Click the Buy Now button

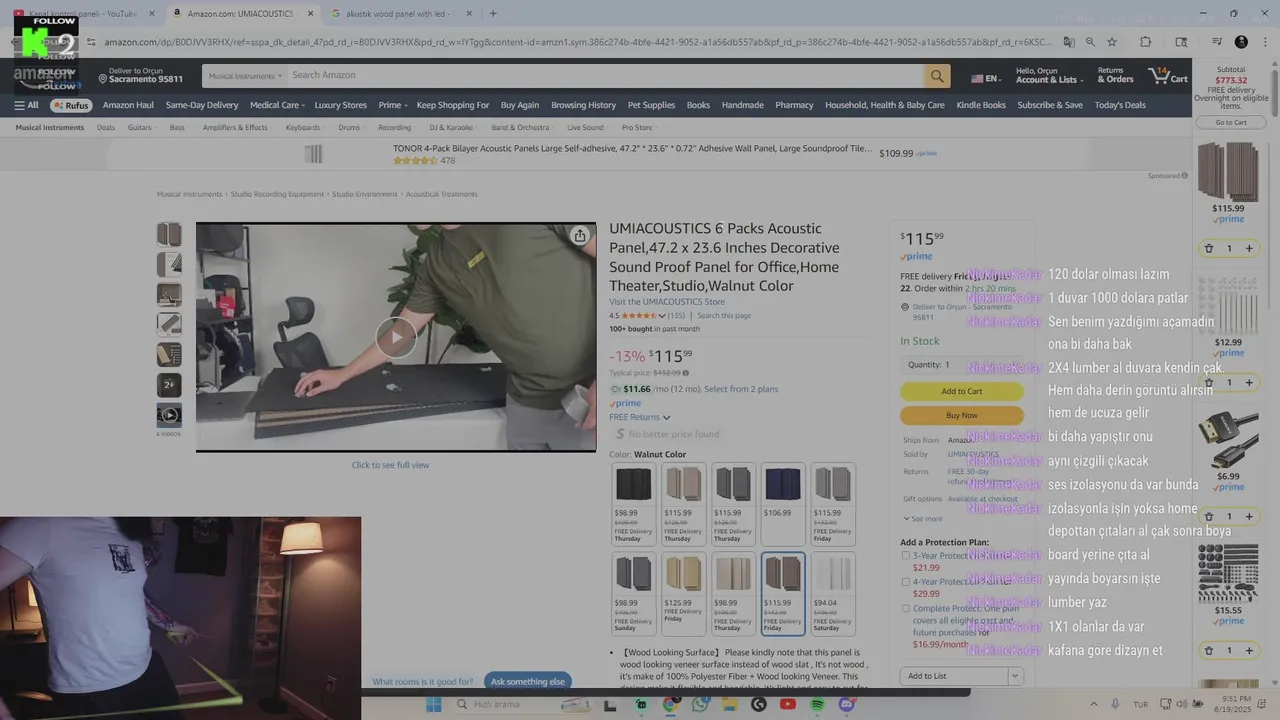coord(962,415)
